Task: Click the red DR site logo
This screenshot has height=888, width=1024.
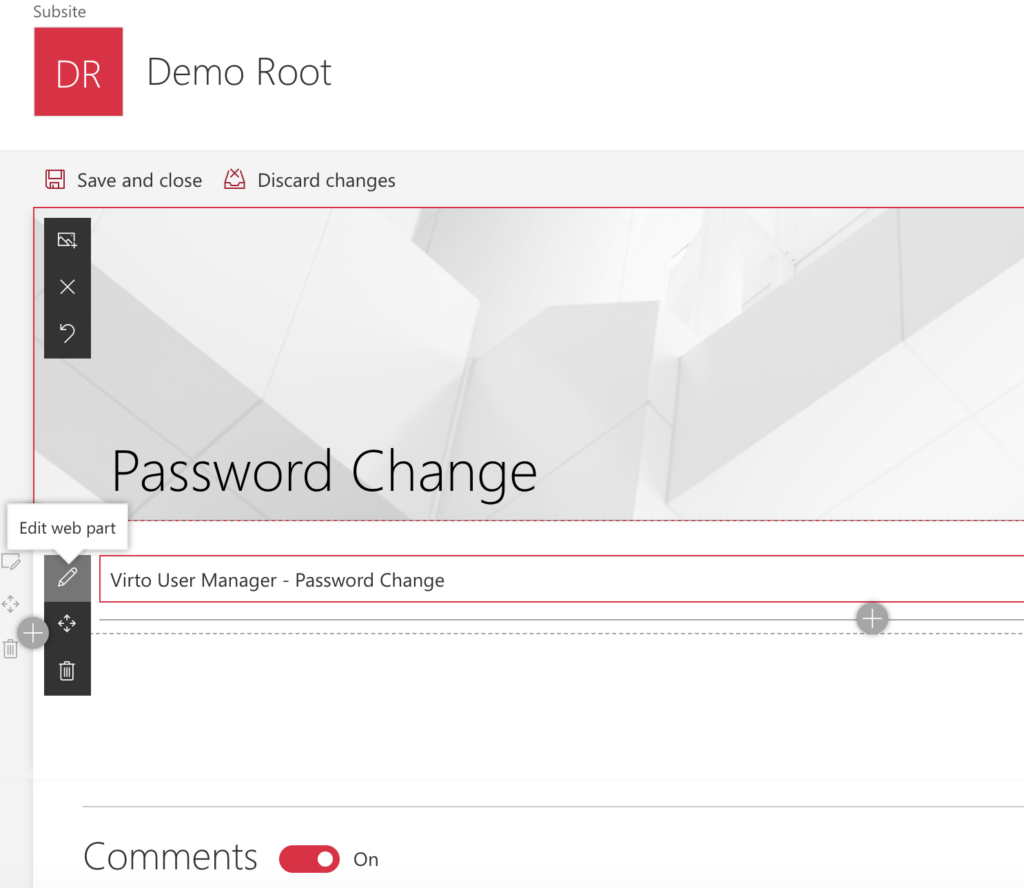Action: (78, 72)
